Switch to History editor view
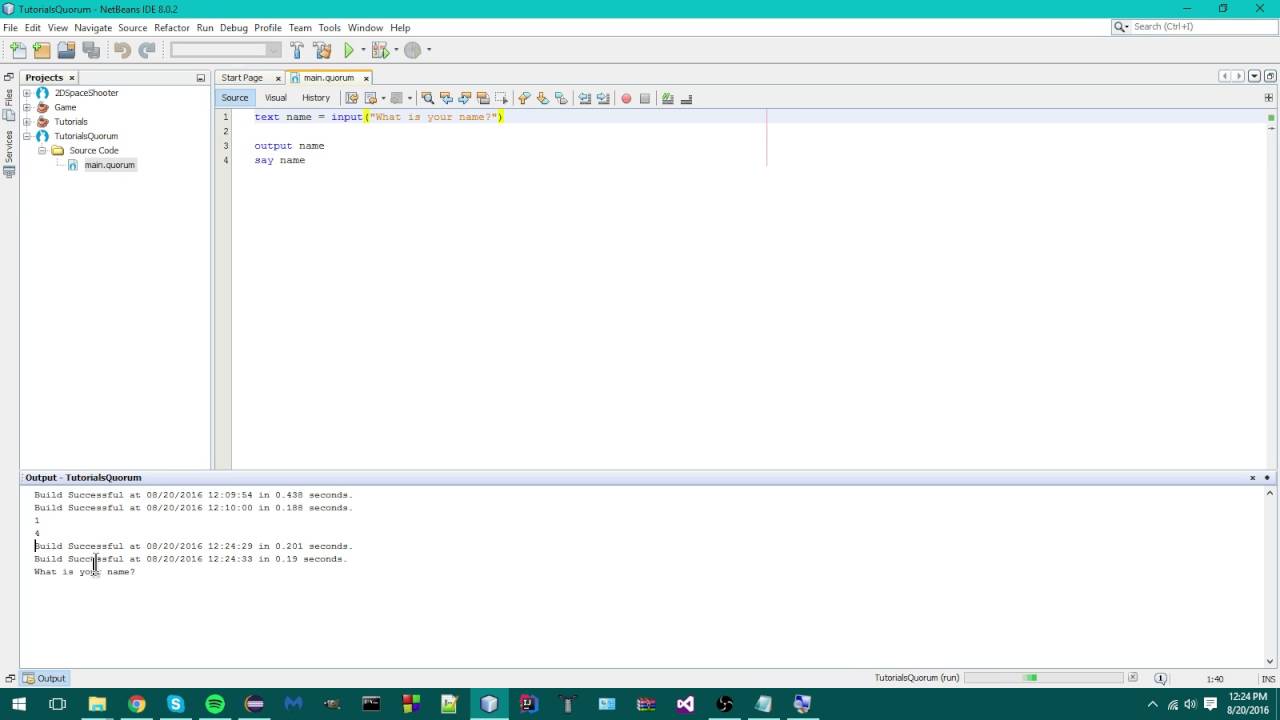Screen dimensions: 1280x720 [316, 98]
